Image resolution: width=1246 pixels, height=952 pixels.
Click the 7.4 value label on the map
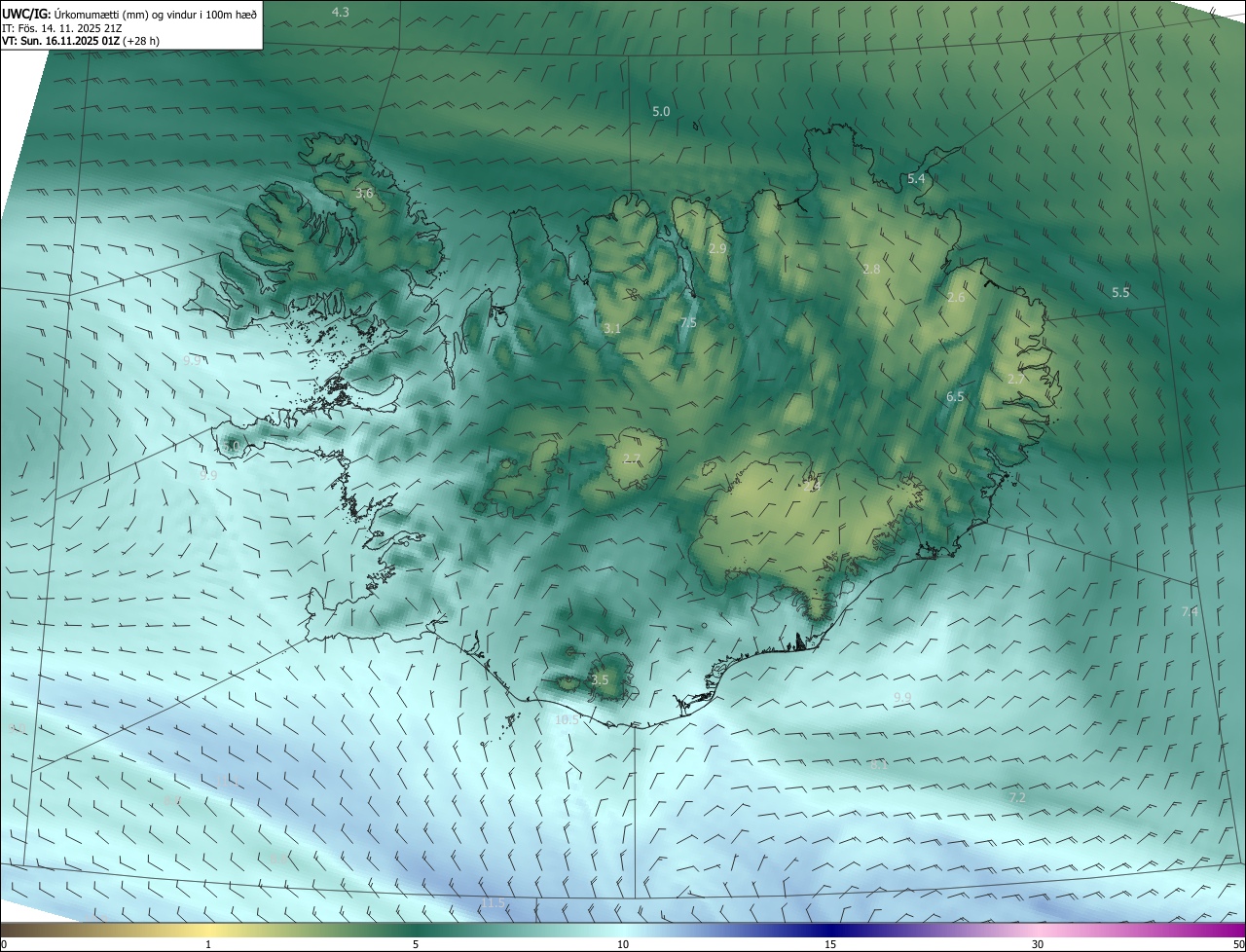pos(1190,612)
